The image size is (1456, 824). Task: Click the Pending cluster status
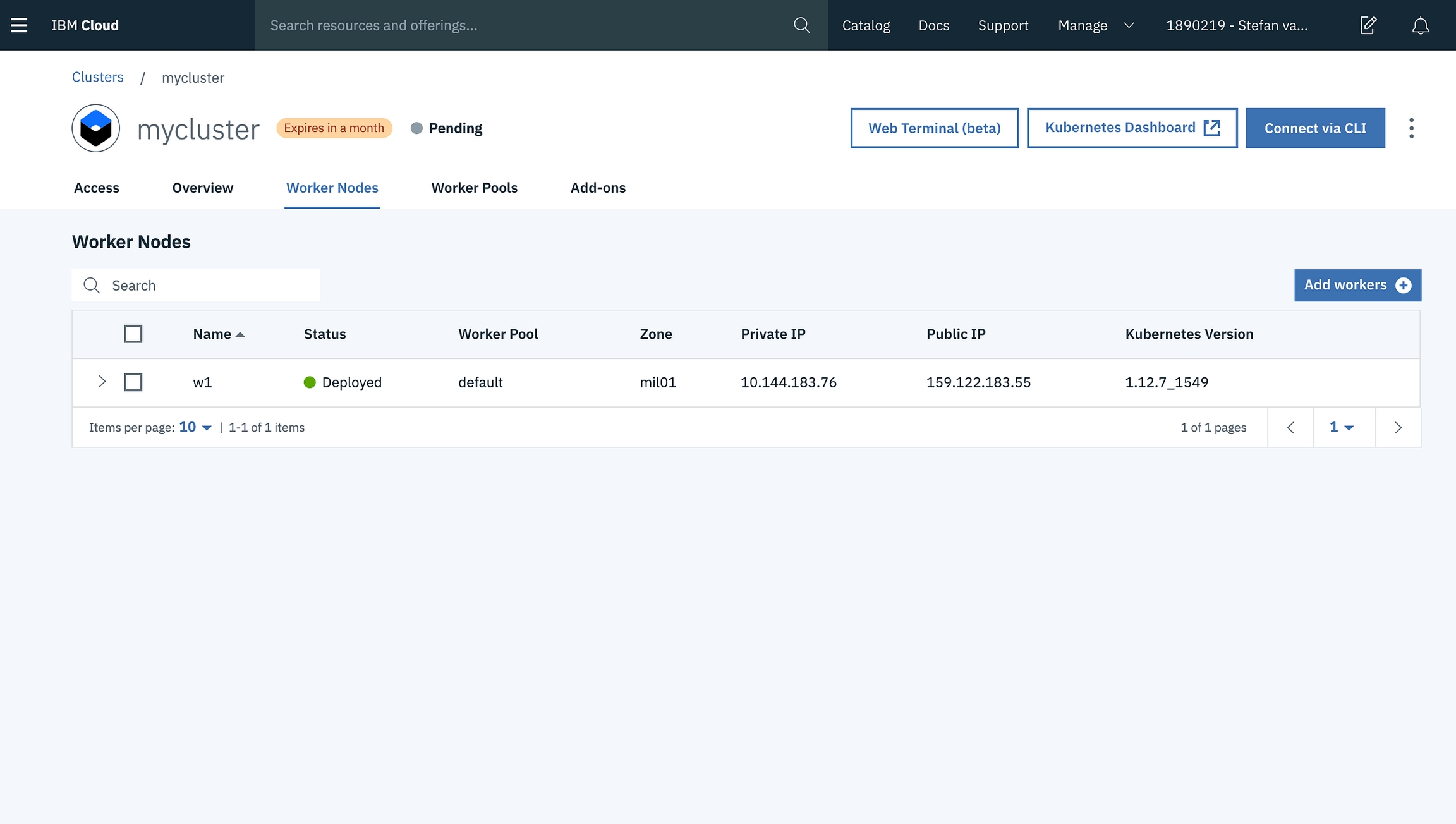click(447, 128)
